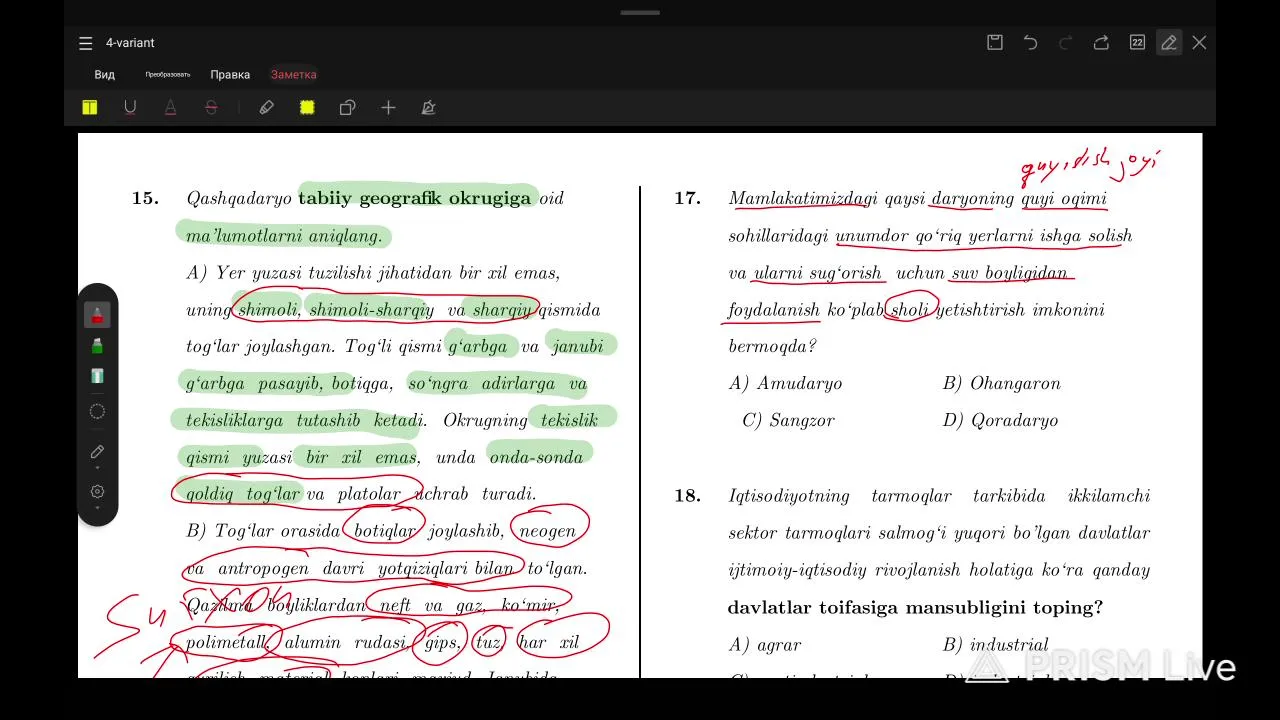Click the copy shapes icon in toolbar
This screenshot has height=720, width=1280.
[347, 108]
